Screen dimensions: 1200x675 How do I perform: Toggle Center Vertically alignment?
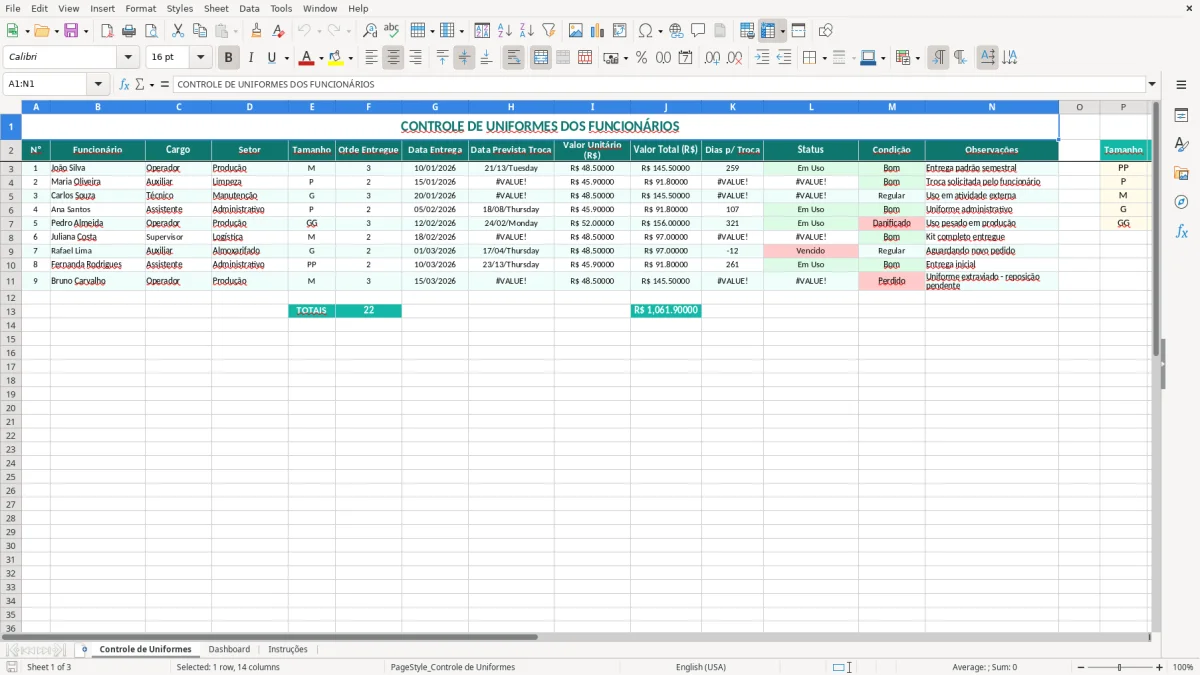click(x=464, y=58)
